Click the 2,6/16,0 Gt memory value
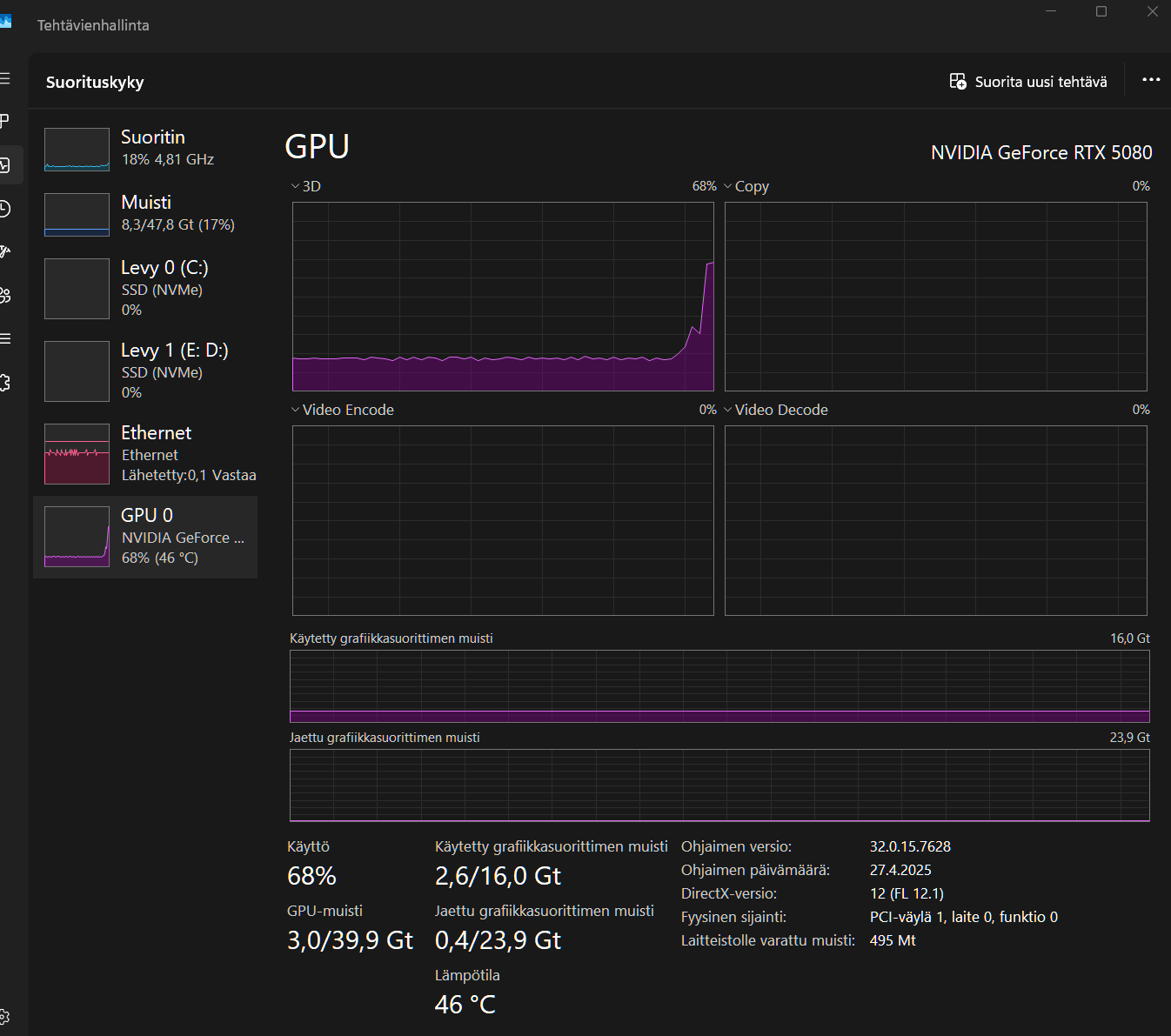 [498, 876]
